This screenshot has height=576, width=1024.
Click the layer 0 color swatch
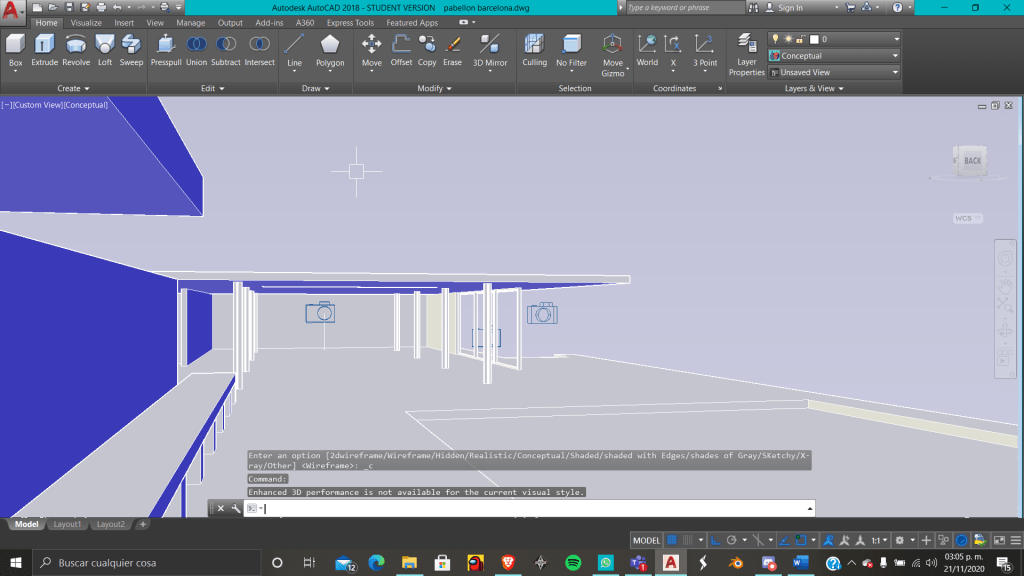click(x=813, y=39)
